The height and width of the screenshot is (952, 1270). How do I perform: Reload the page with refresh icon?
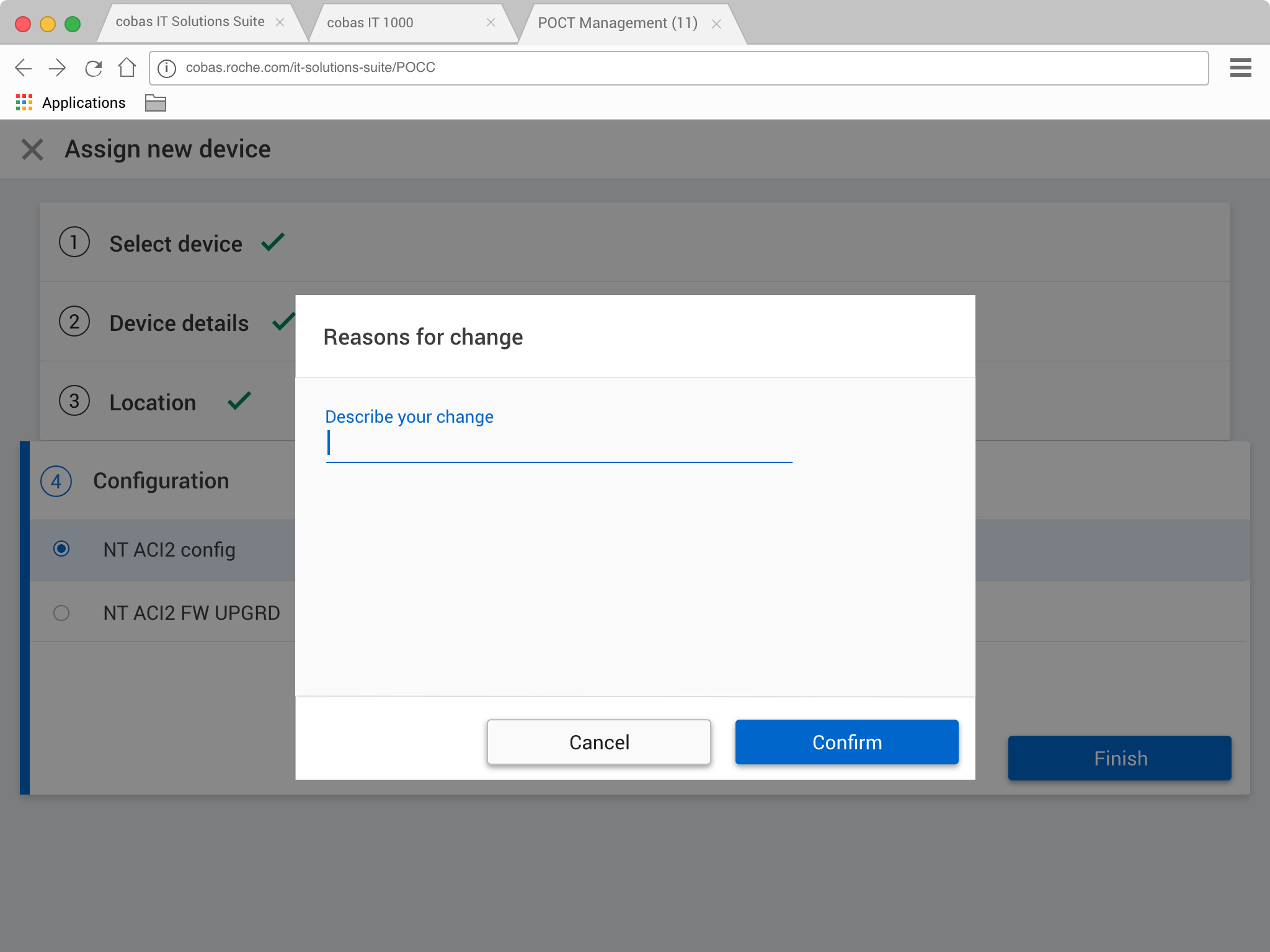point(94,68)
